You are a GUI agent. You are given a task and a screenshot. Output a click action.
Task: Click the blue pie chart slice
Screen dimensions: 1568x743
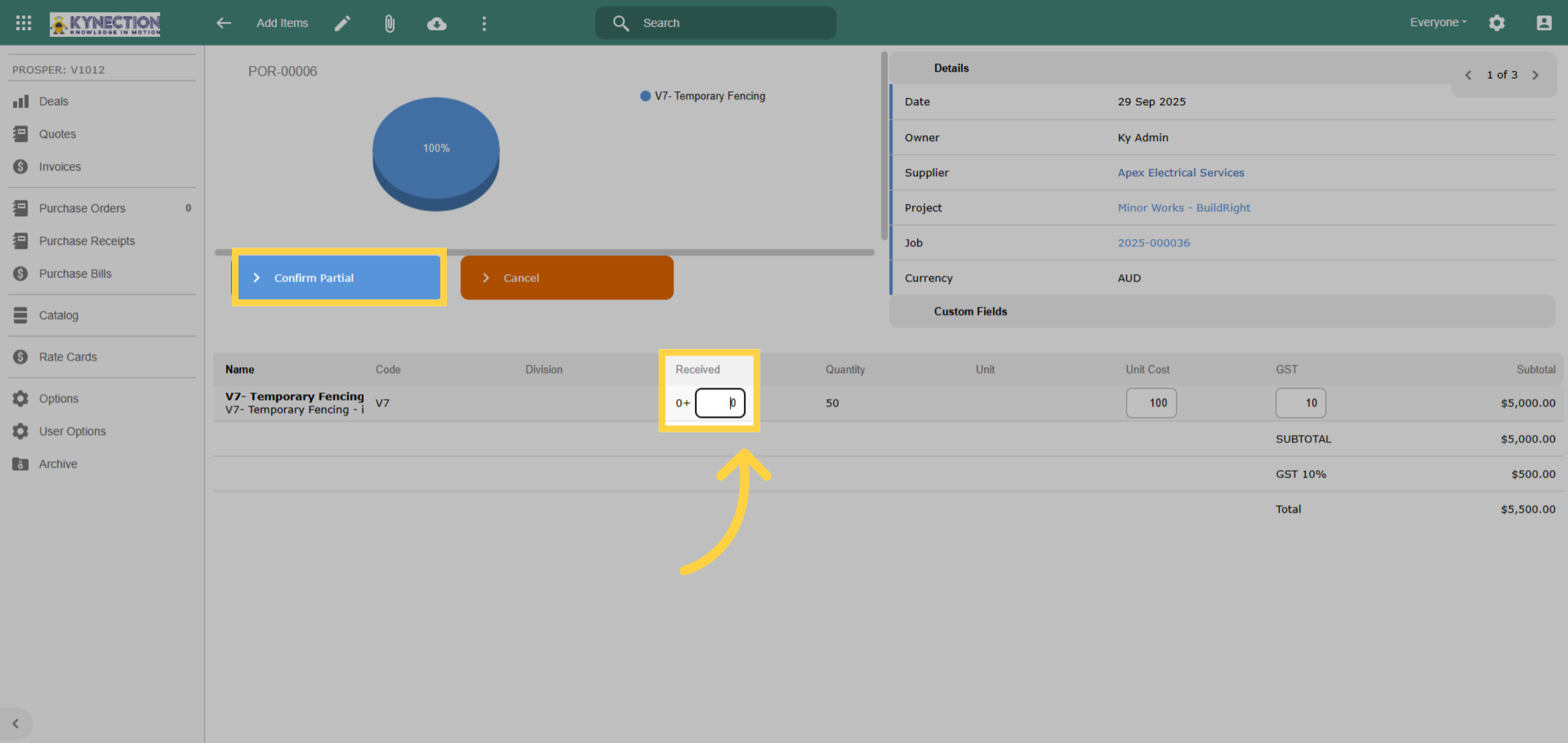pyautogui.click(x=436, y=149)
